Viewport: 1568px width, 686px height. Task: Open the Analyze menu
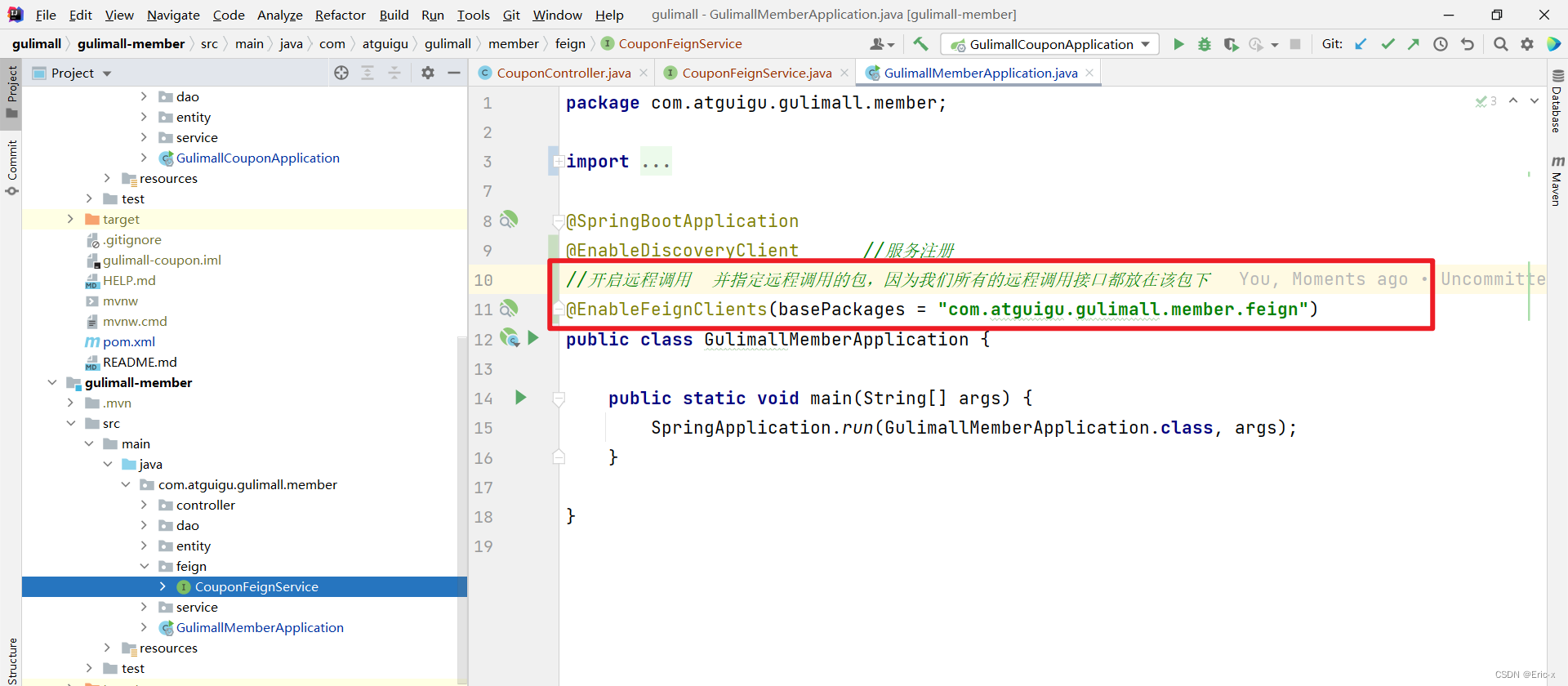[x=279, y=15]
